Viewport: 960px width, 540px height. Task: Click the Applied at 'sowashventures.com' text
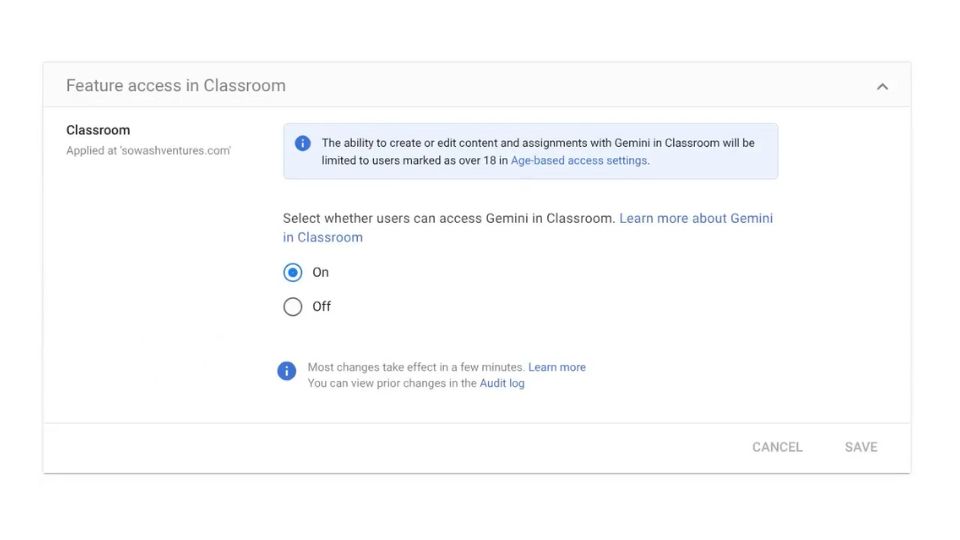click(148, 151)
